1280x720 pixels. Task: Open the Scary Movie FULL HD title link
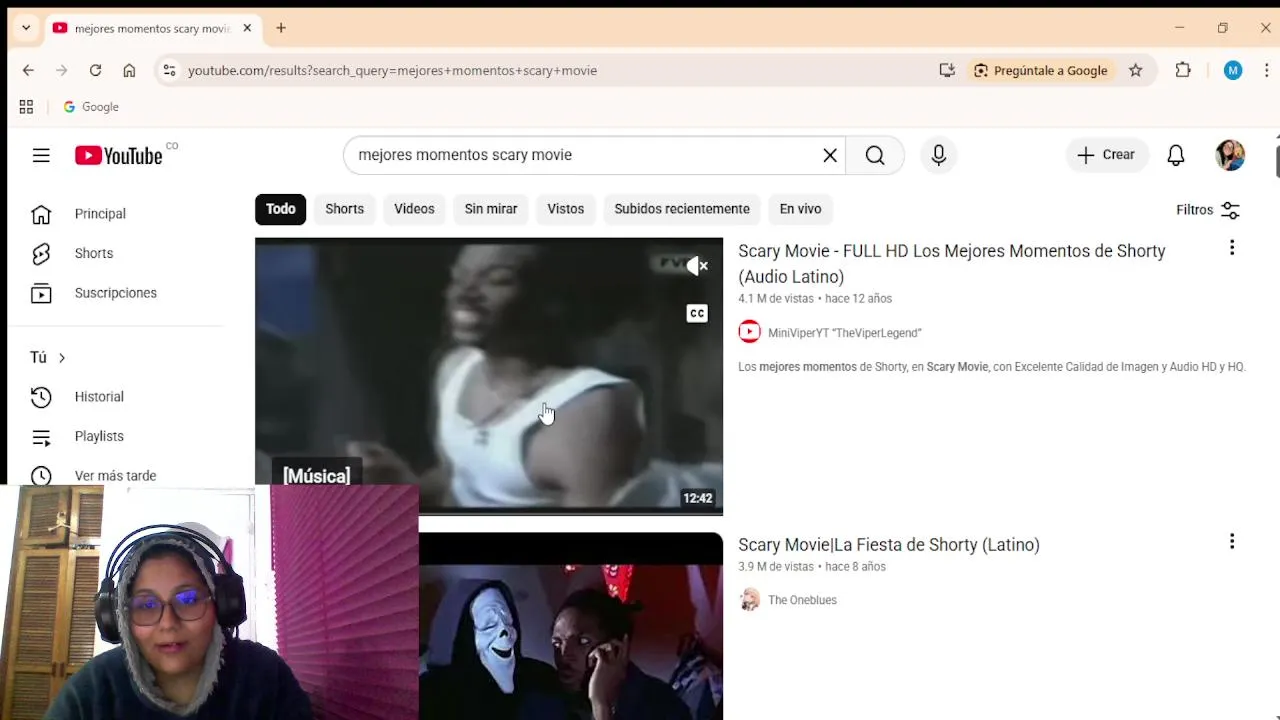pyautogui.click(x=952, y=264)
